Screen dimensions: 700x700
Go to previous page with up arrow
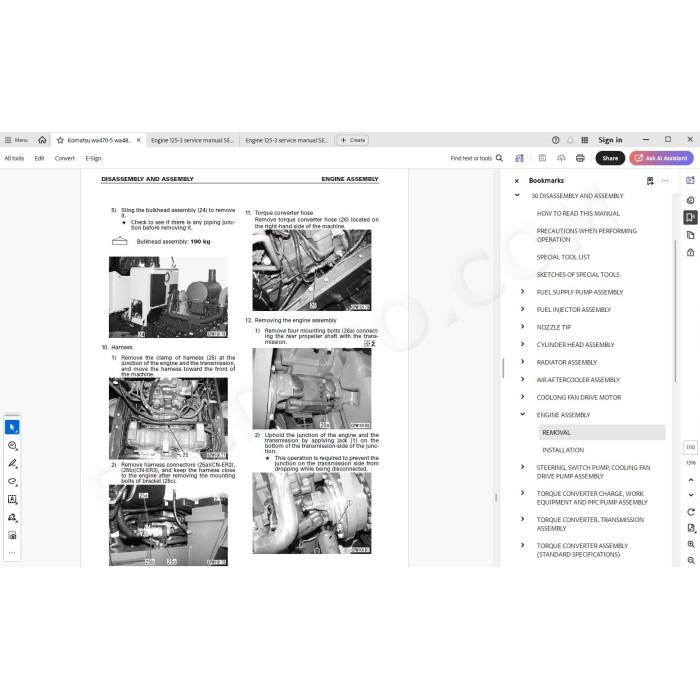pos(691,480)
